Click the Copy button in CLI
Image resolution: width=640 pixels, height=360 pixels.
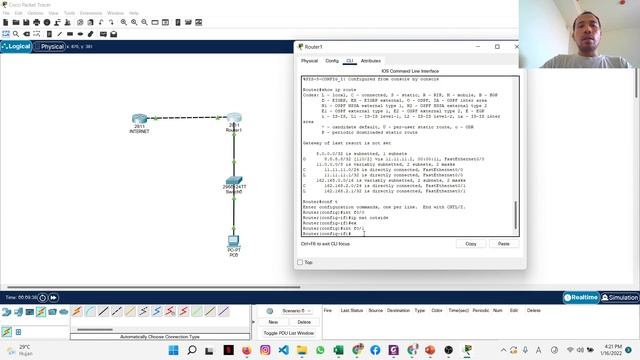click(471, 244)
